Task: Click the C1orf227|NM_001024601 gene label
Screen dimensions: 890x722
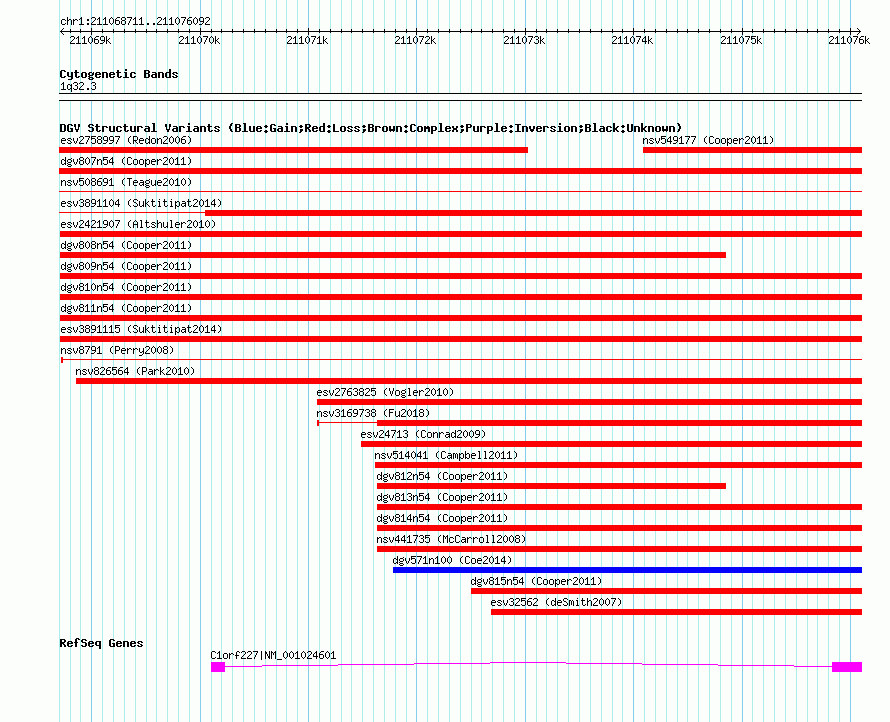Action: click(273, 655)
